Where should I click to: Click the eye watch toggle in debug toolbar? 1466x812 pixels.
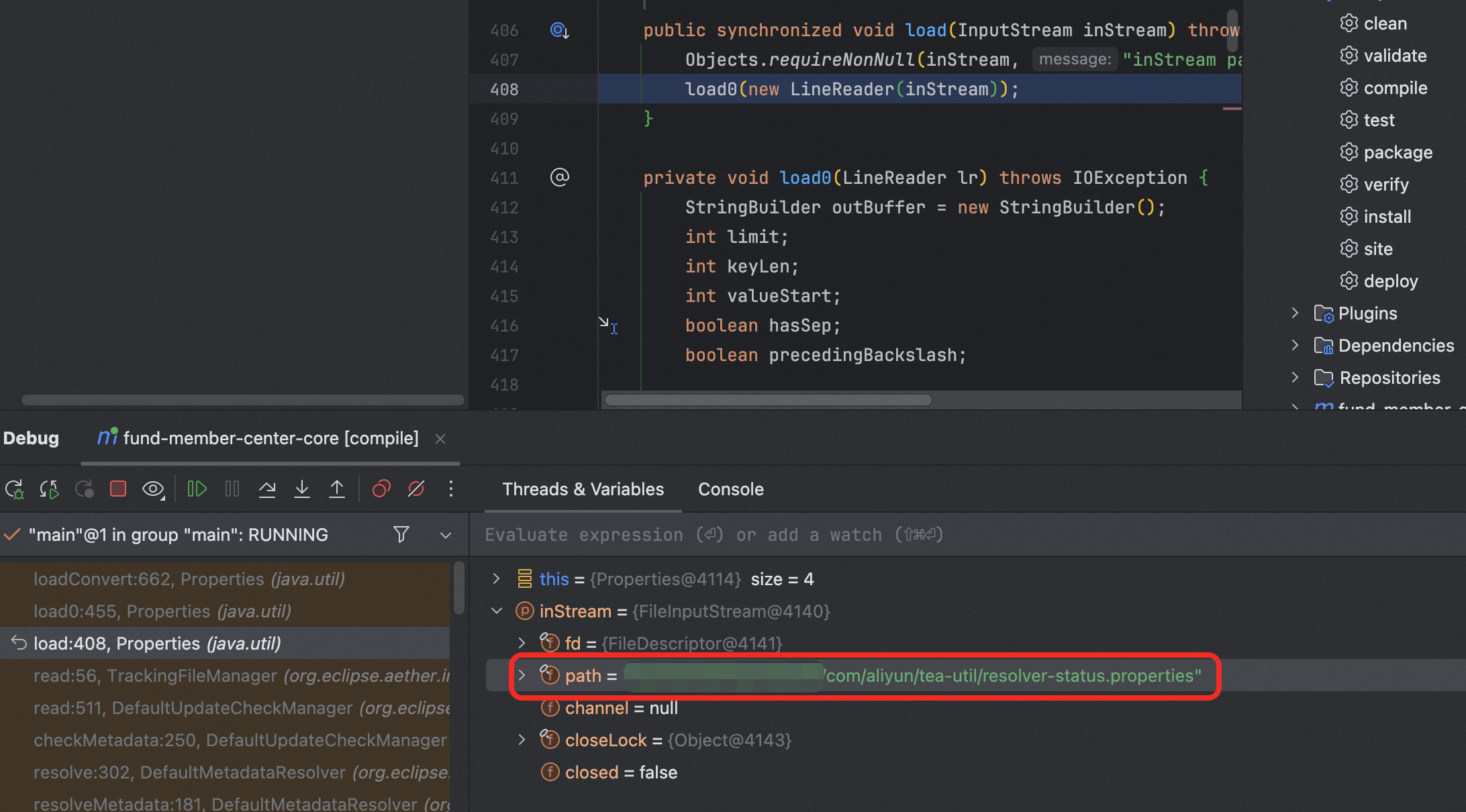tap(153, 489)
